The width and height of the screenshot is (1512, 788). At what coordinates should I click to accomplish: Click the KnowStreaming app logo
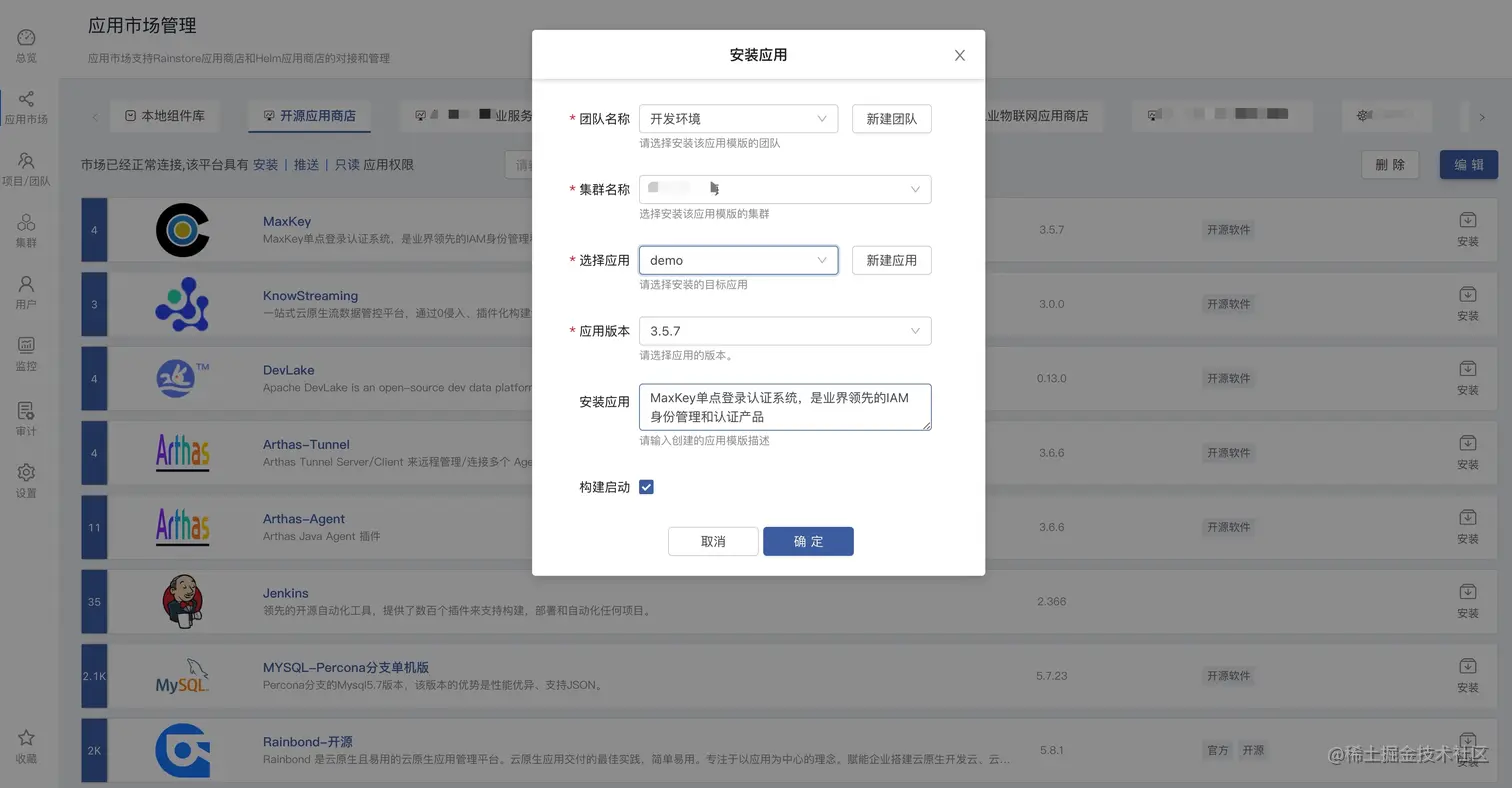coord(182,304)
